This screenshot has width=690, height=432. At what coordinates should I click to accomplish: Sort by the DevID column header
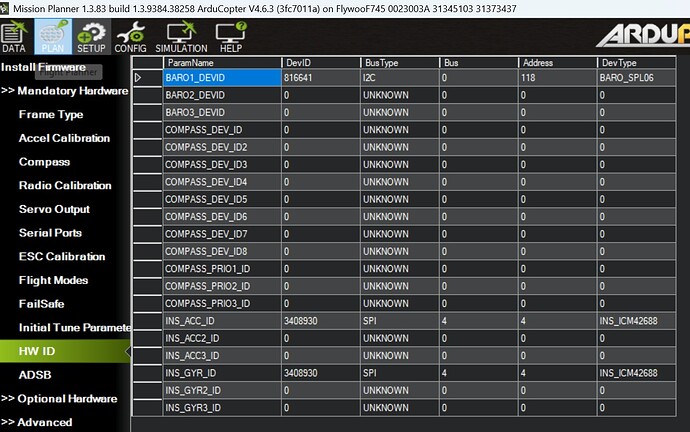pos(321,63)
